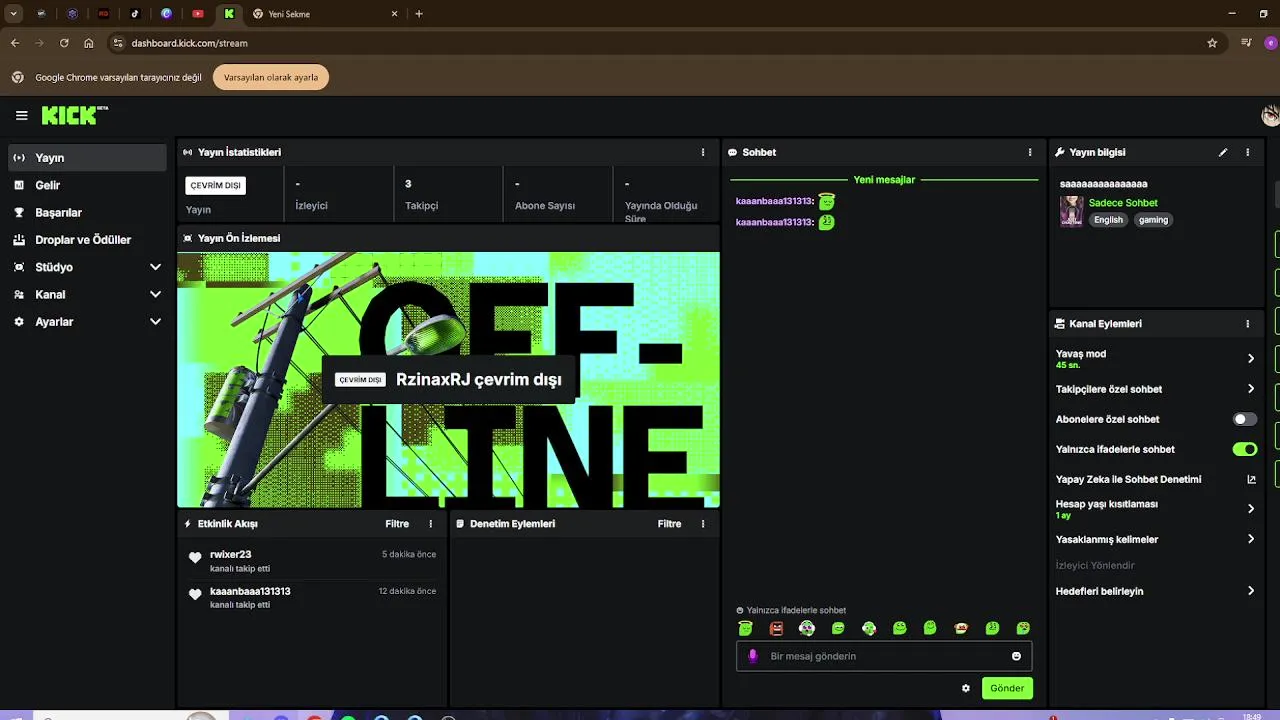The width and height of the screenshot is (1280, 720).
Task: Go back in the browser
Action: tap(15, 43)
